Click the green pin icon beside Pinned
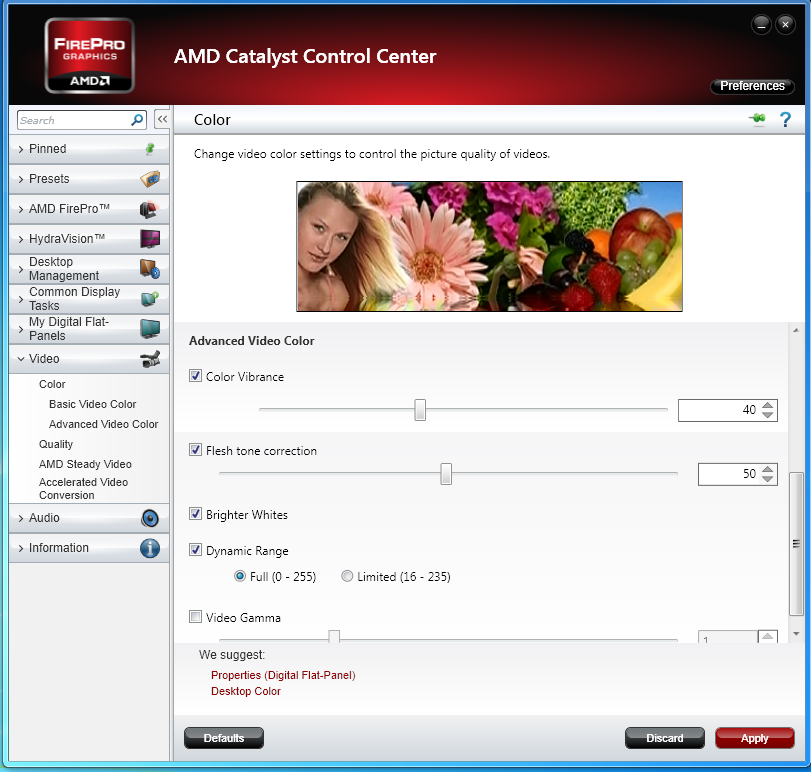811x772 pixels. click(x=150, y=149)
